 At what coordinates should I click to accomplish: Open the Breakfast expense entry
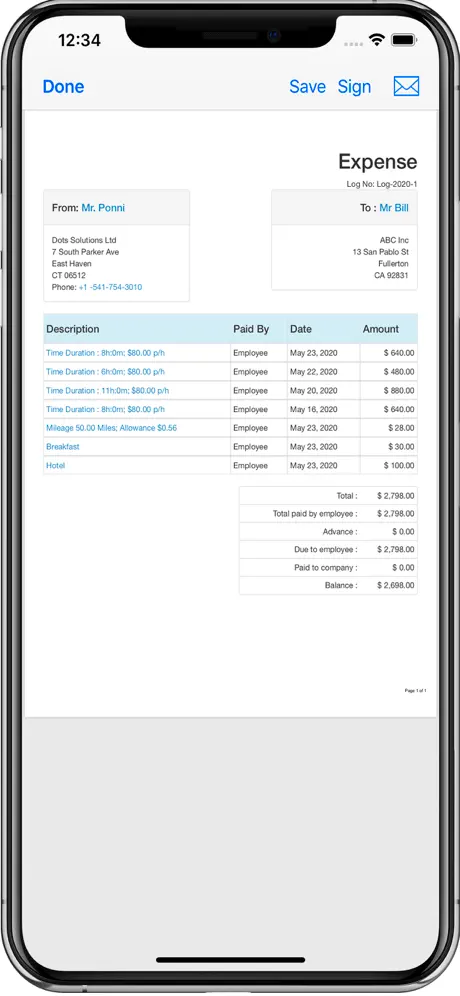click(x=62, y=447)
